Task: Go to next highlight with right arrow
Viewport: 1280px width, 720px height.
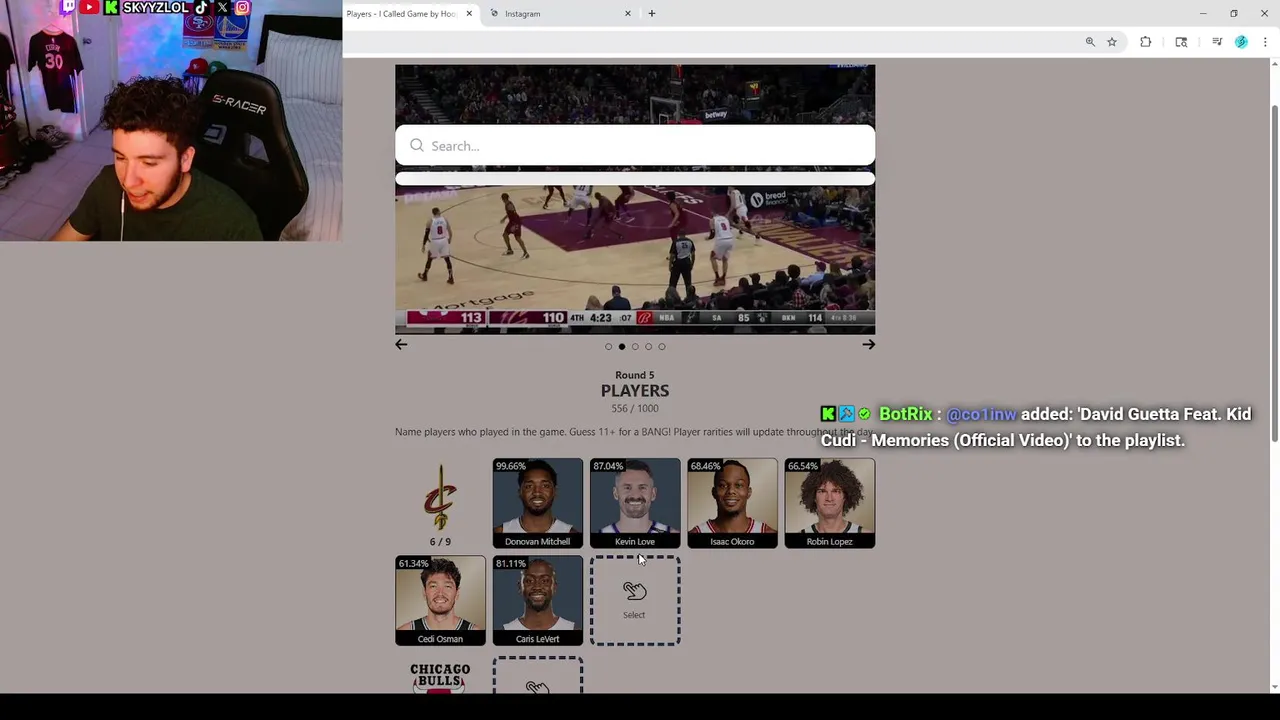Action: 868,344
